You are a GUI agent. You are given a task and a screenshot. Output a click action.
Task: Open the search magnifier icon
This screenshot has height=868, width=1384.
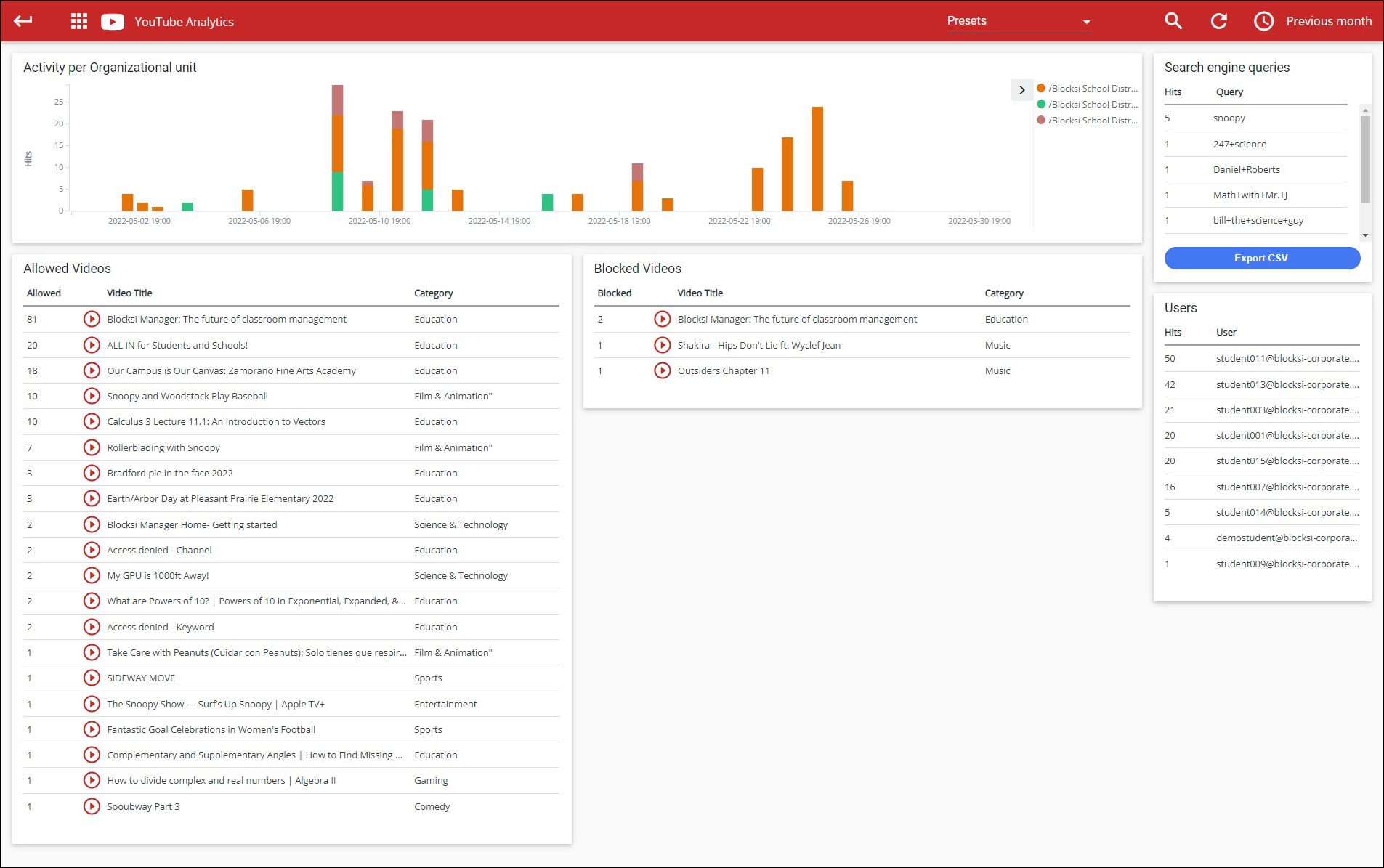[x=1173, y=21]
